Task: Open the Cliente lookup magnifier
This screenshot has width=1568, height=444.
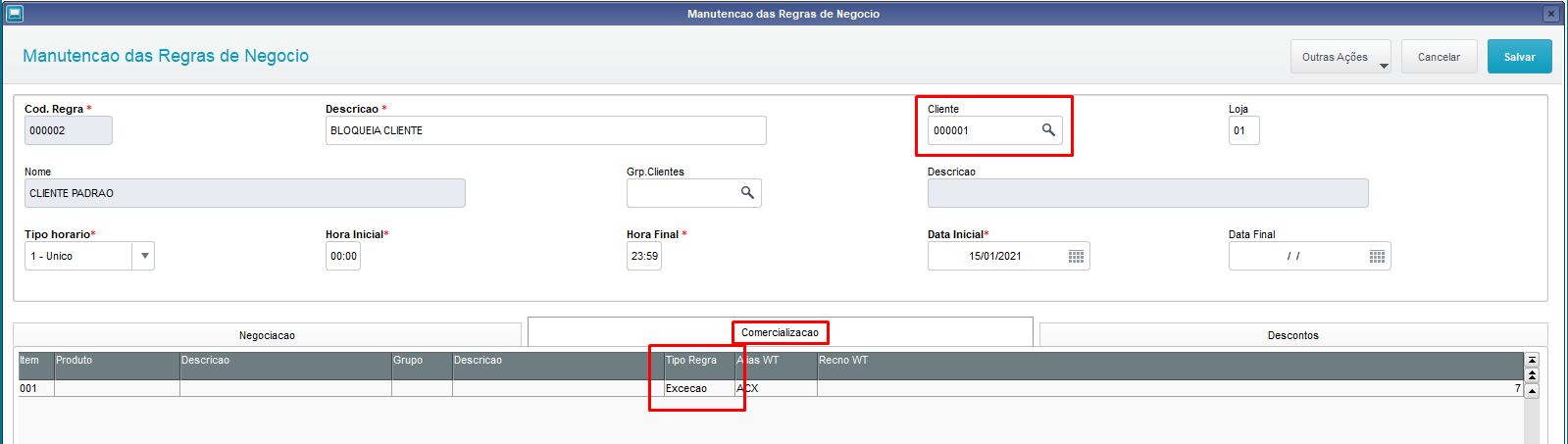Action: point(1048,130)
